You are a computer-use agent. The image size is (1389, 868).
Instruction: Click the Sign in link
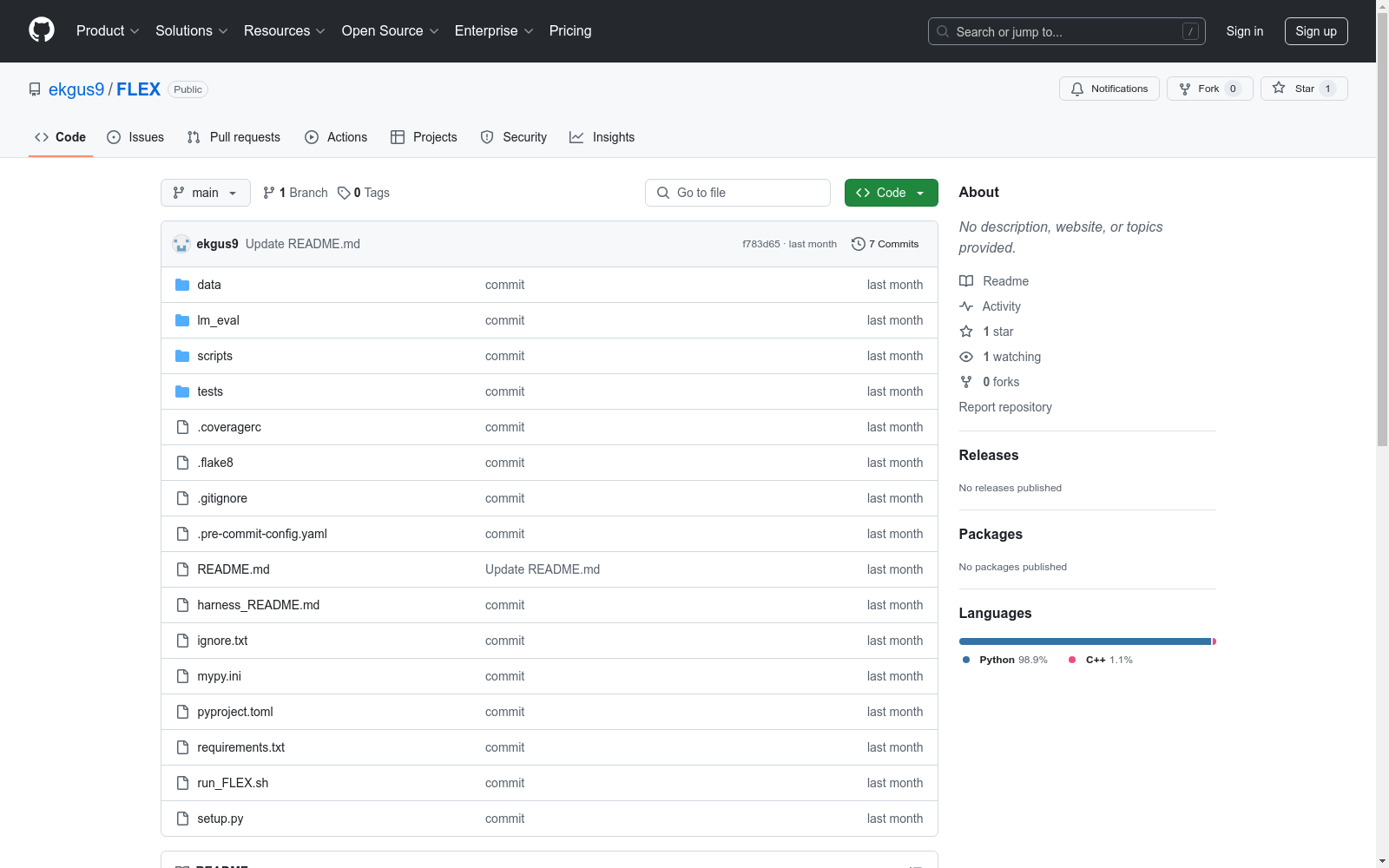pyautogui.click(x=1245, y=31)
